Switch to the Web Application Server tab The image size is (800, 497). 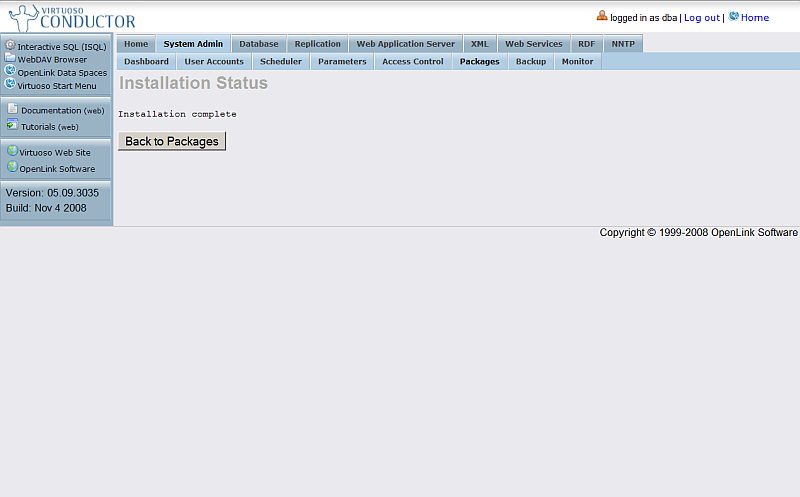pos(405,44)
